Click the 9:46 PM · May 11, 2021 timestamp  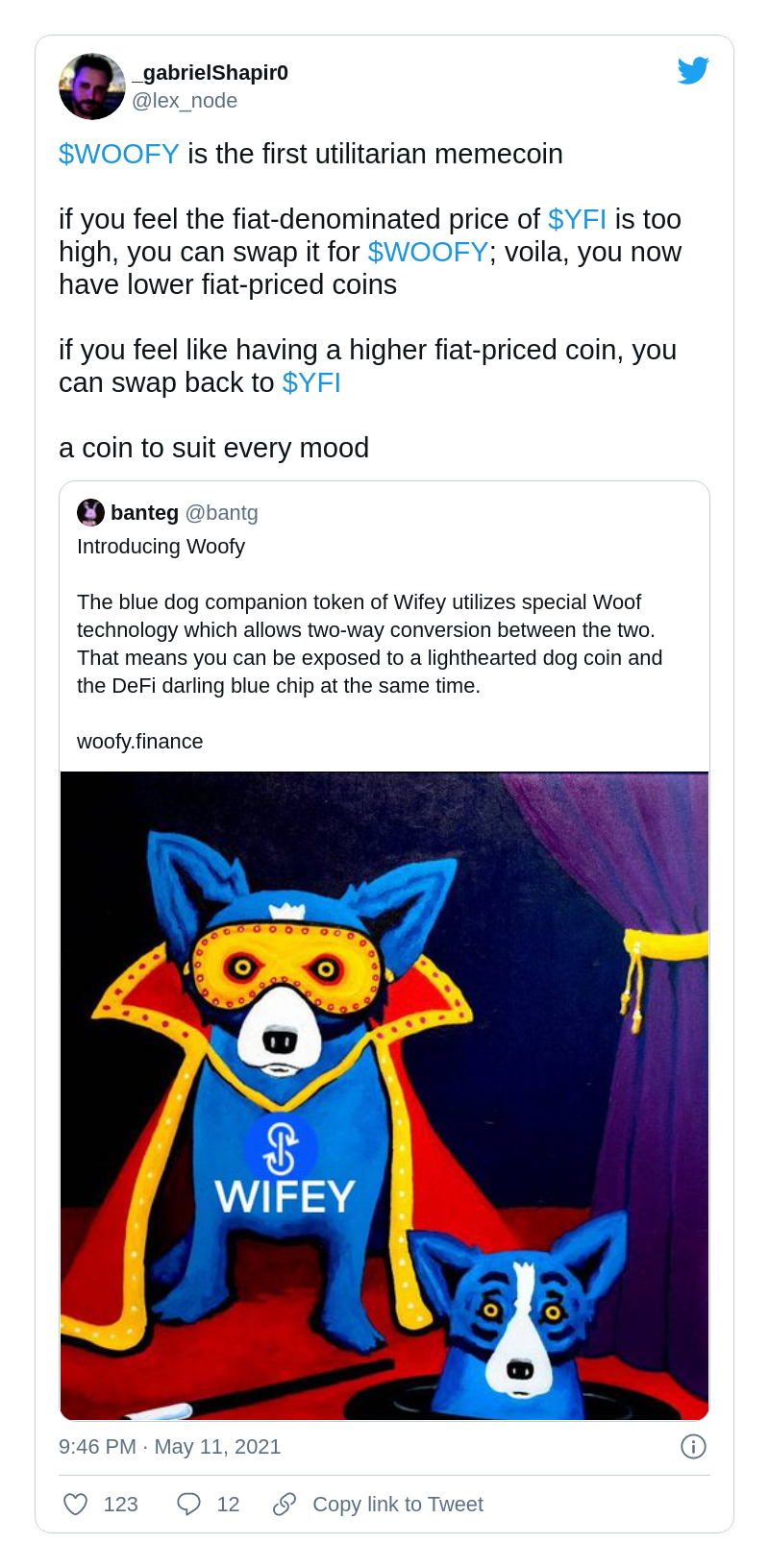click(x=170, y=1447)
